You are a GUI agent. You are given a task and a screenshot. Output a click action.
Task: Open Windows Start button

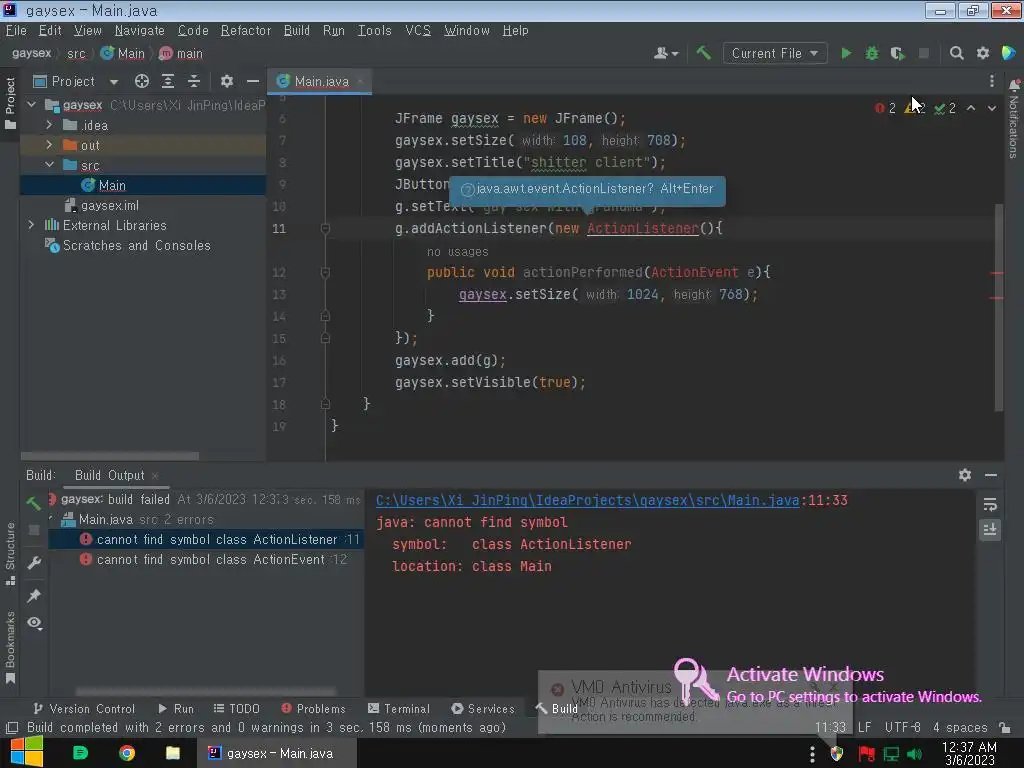click(x=27, y=752)
